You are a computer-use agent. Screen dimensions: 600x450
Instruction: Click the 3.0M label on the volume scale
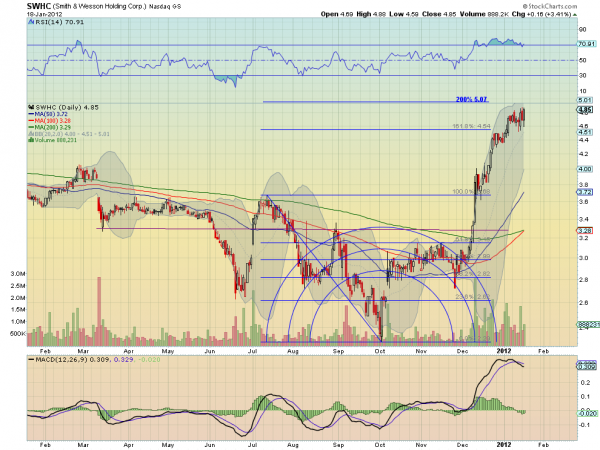(x=18, y=274)
